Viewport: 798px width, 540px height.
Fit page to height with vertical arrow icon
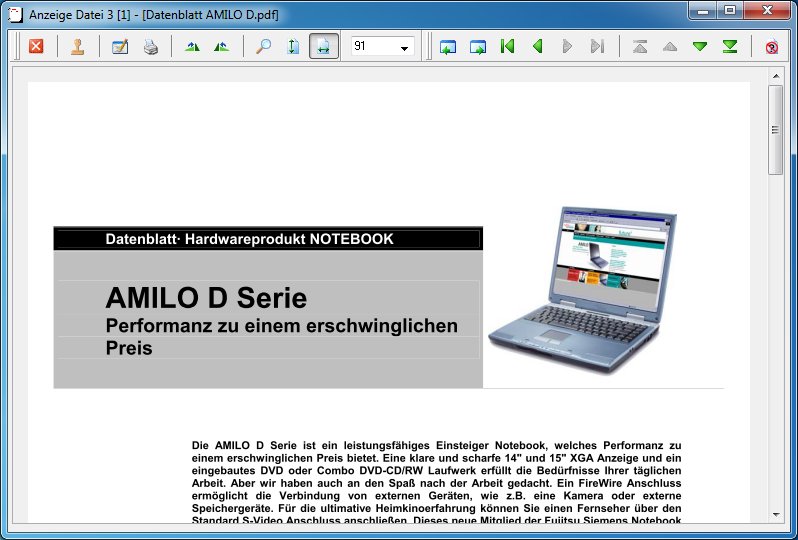click(293, 47)
